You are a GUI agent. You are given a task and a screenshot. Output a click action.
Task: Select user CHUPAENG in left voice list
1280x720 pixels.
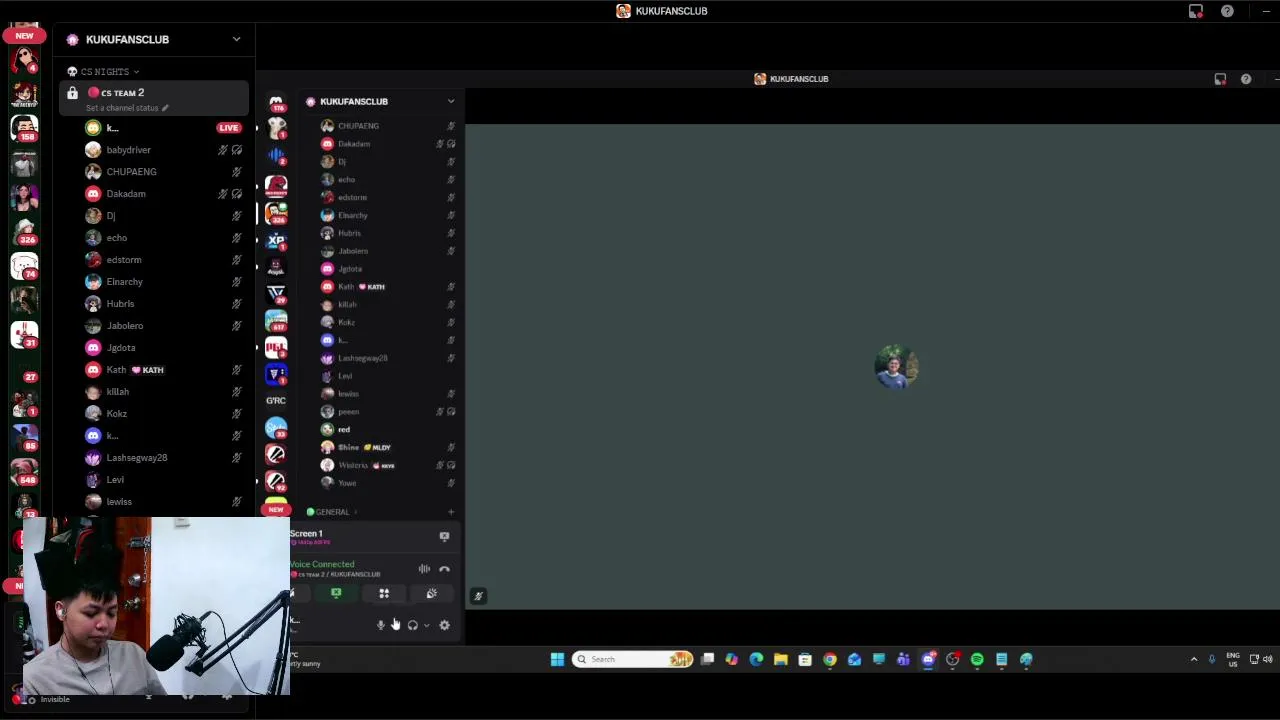tap(131, 172)
